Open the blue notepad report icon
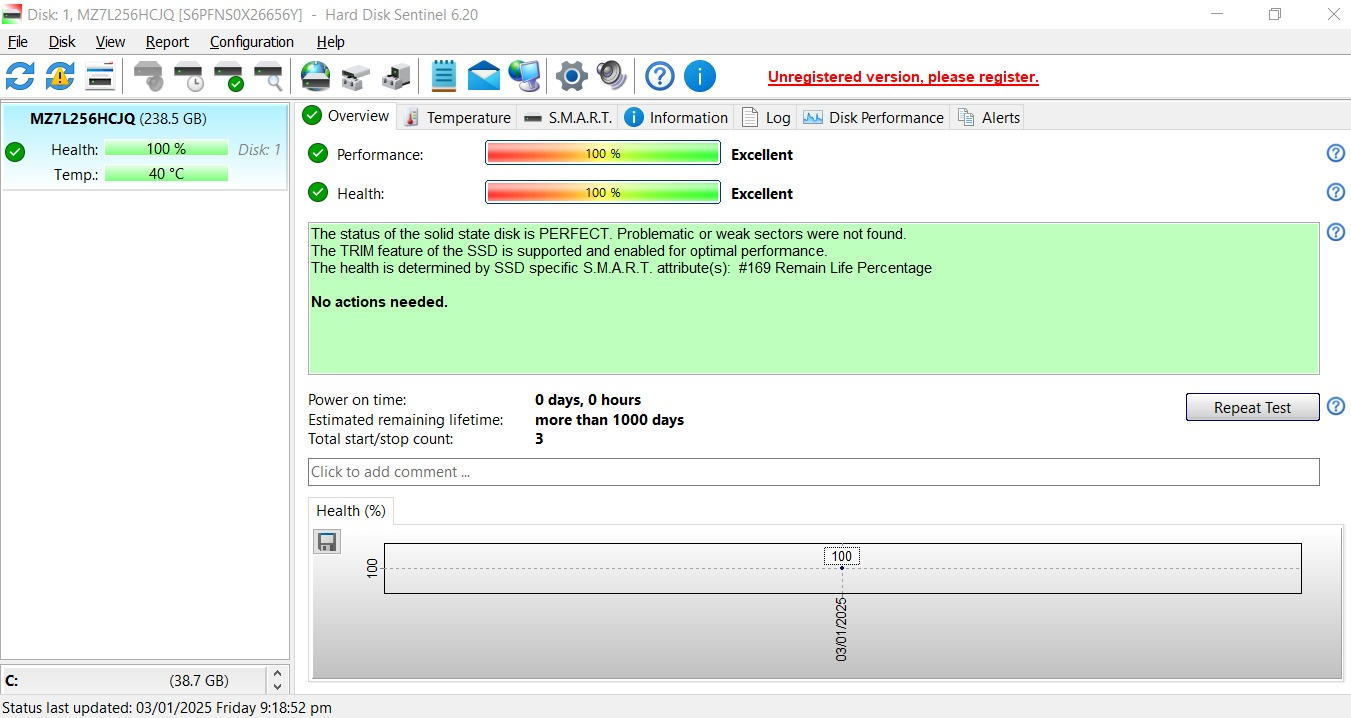 pos(443,76)
